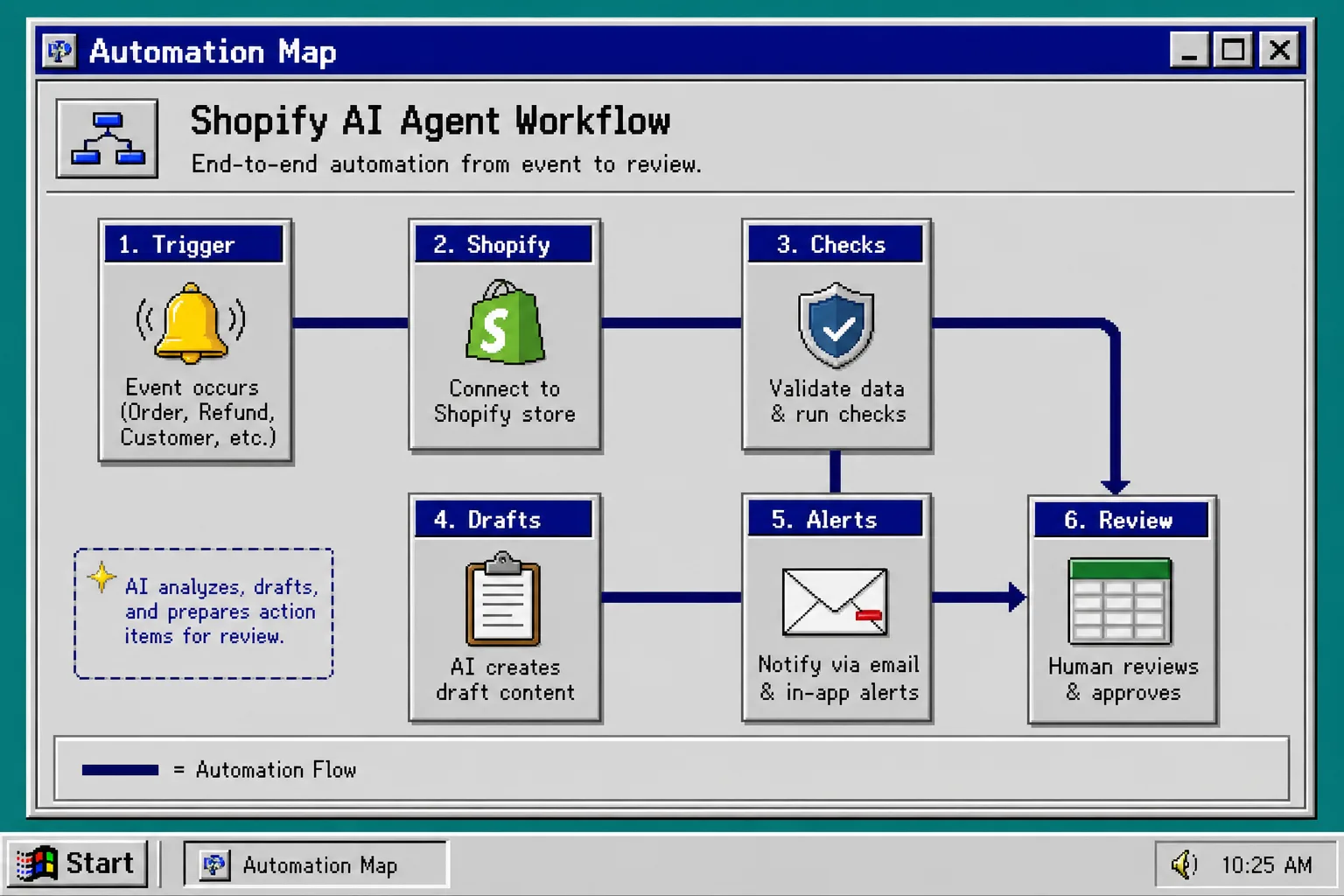Click 'Human reviews & approves' description

point(1123,679)
